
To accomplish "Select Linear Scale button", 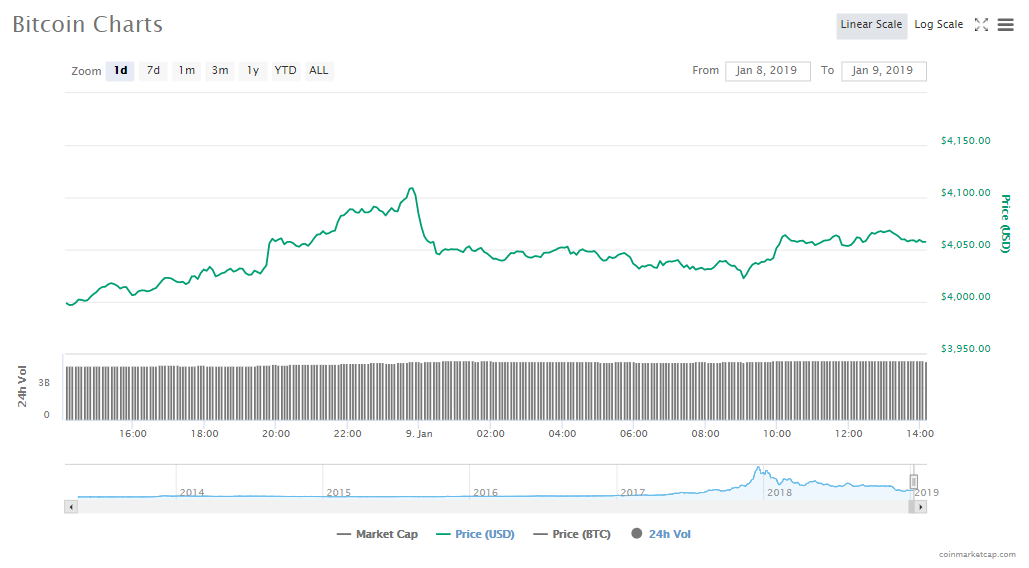I will point(871,25).
